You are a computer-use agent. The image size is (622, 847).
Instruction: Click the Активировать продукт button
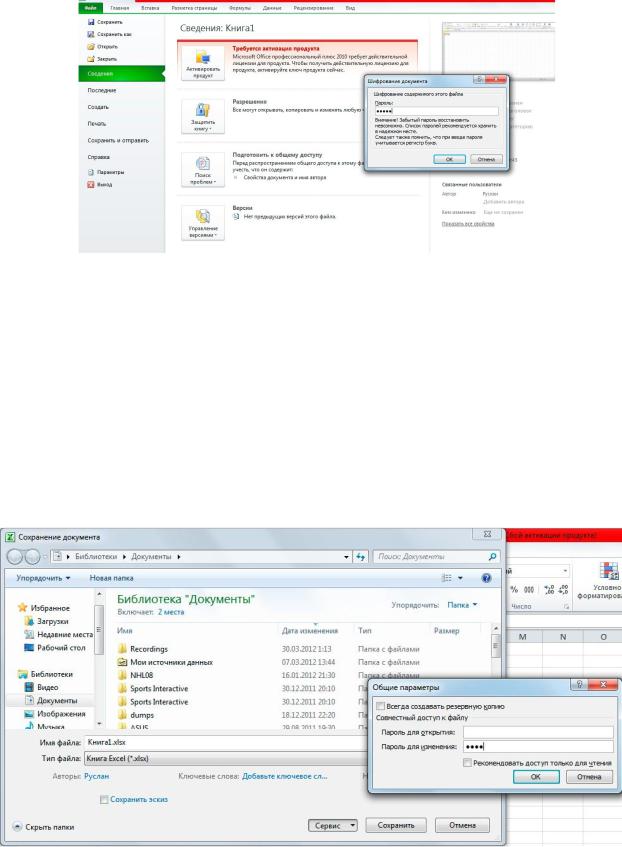coord(203,63)
